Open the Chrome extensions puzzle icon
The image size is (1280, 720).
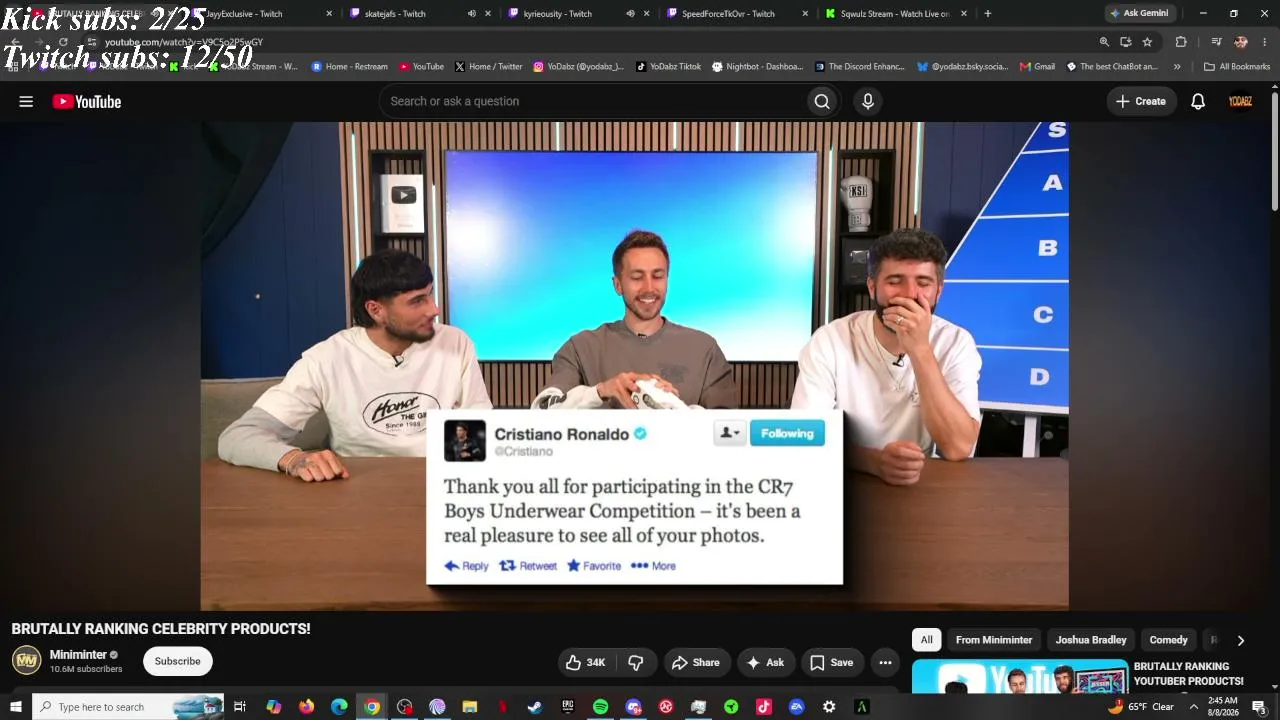(1181, 42)
